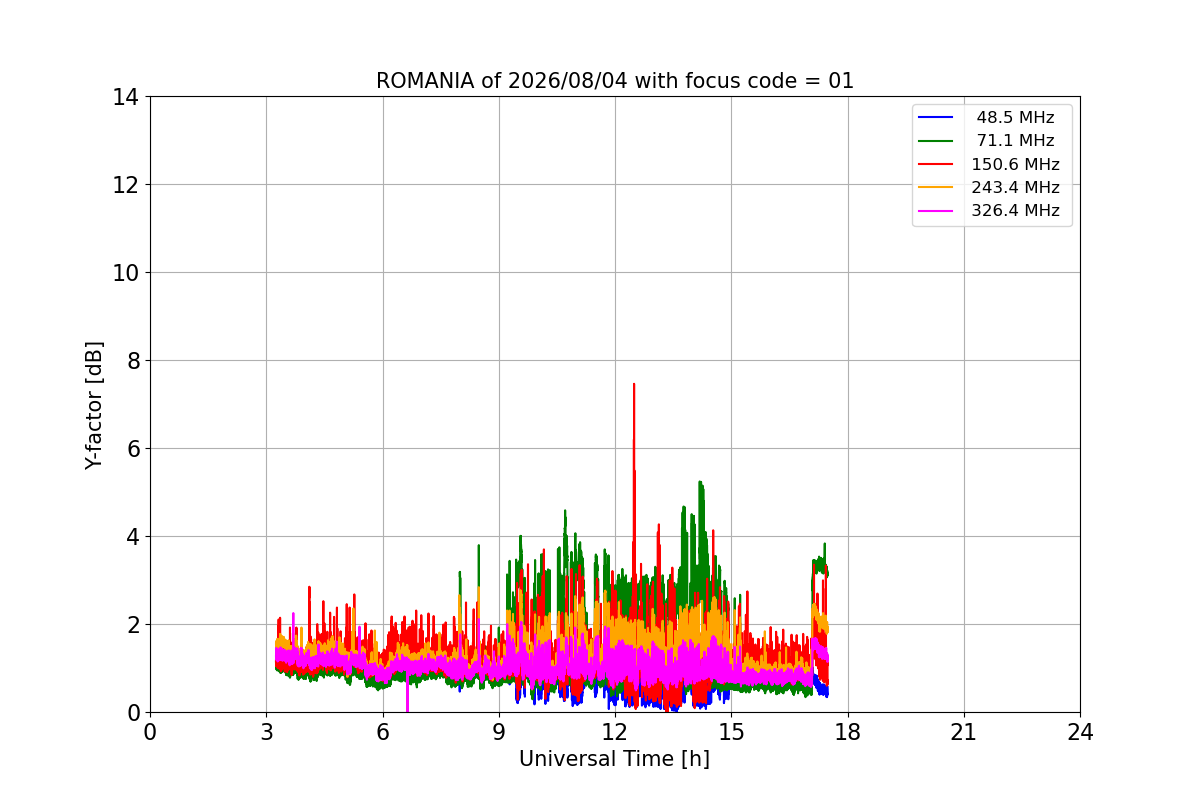The image size is (1200, 800).
Task: Click the green peak near 14h
Action: tap(700, 483)
